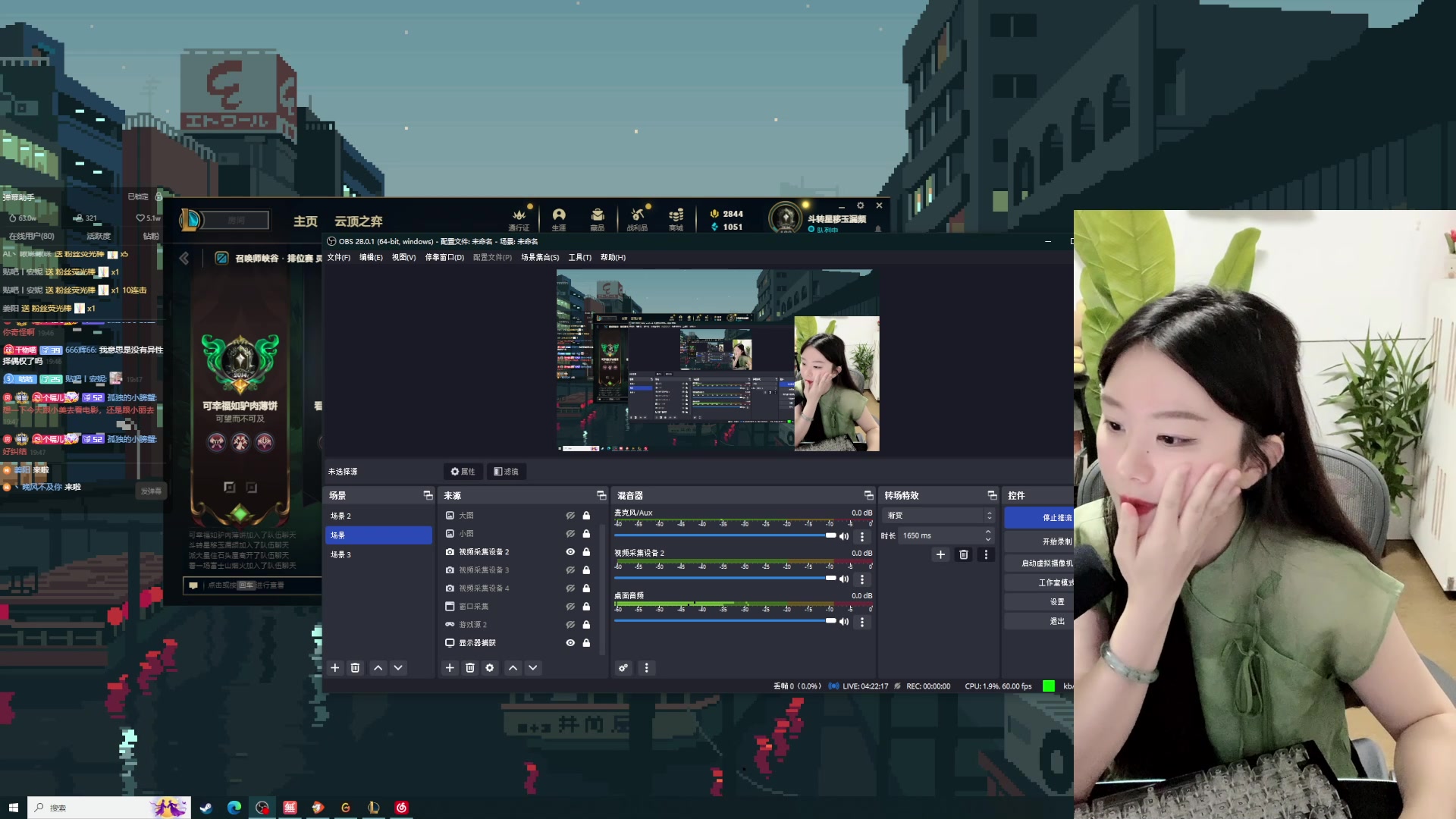Pop out the 转场特效 dock panel
This screenshot has height=819, width=1456.
coord(992,495)
